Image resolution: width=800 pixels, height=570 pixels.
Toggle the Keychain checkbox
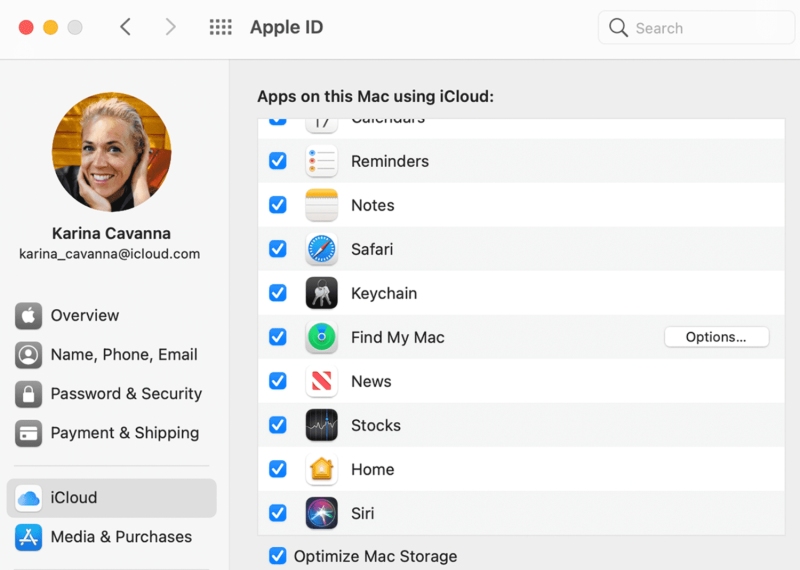coord(278,293)
